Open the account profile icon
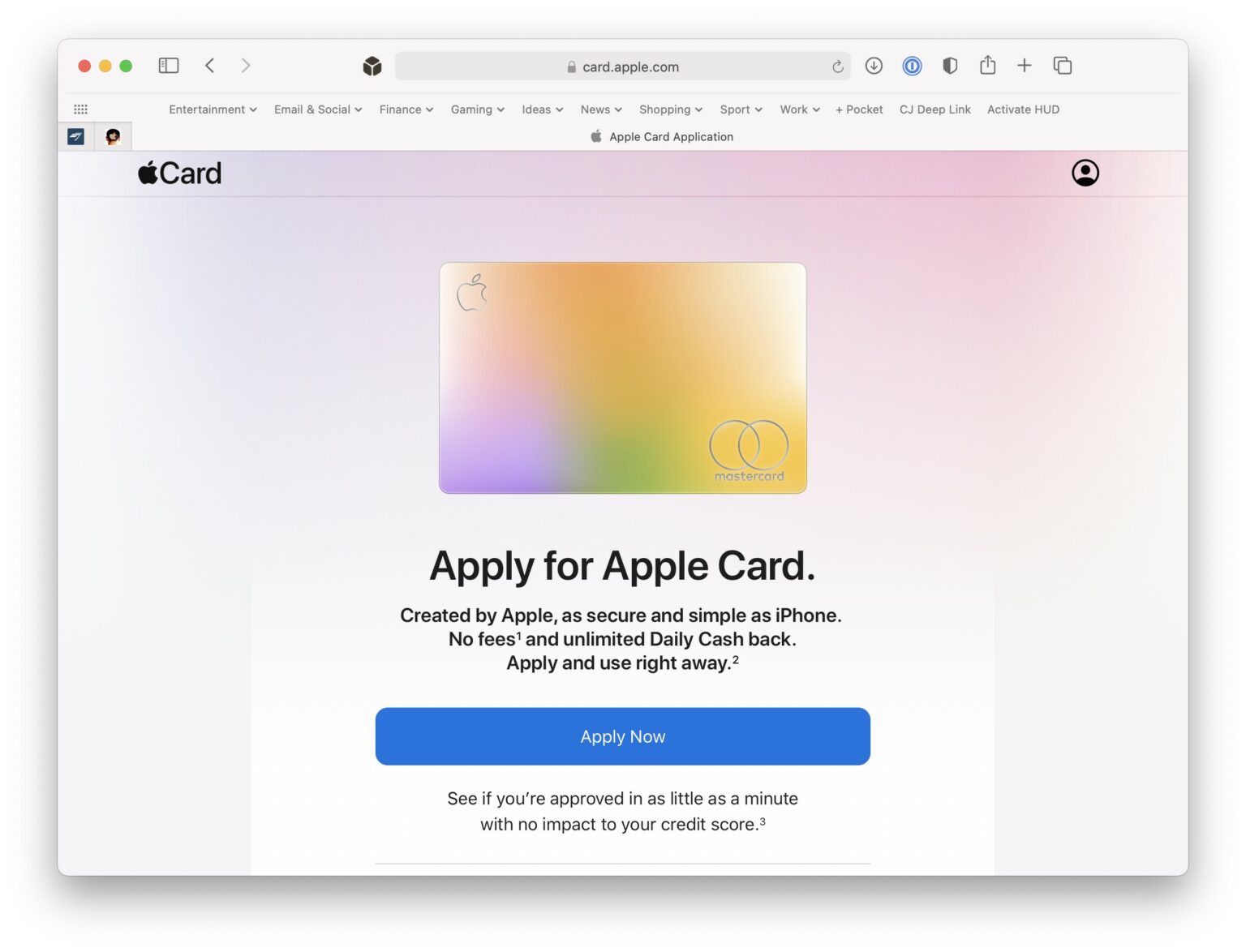Image resolution: width=1246 pixels, height=952 pixels. click(1085, 173)
